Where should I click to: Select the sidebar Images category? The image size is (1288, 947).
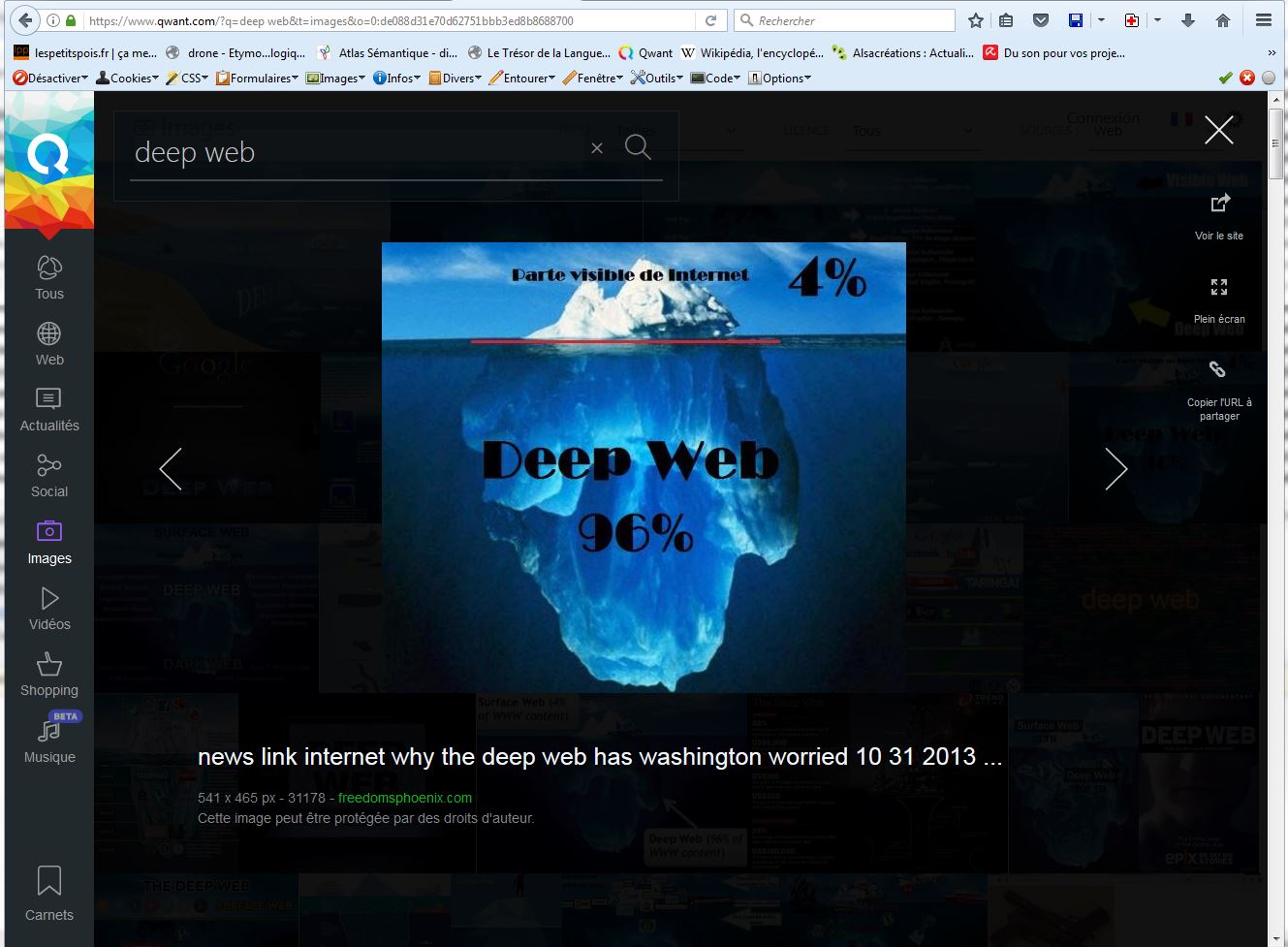coord(49,543)
